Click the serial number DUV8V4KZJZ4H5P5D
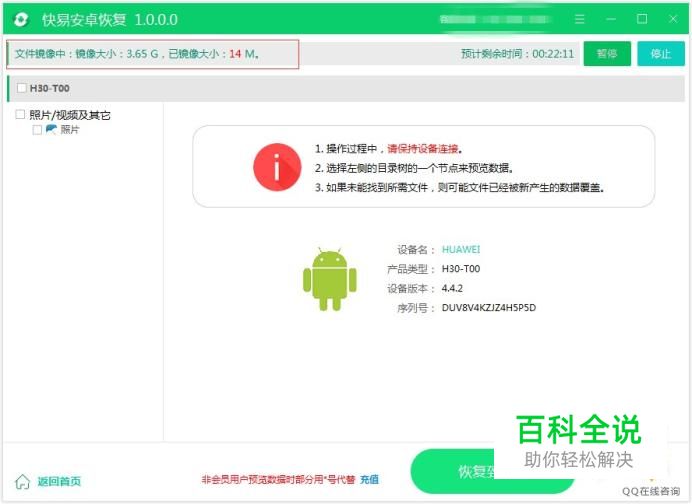 click(489, 308)
